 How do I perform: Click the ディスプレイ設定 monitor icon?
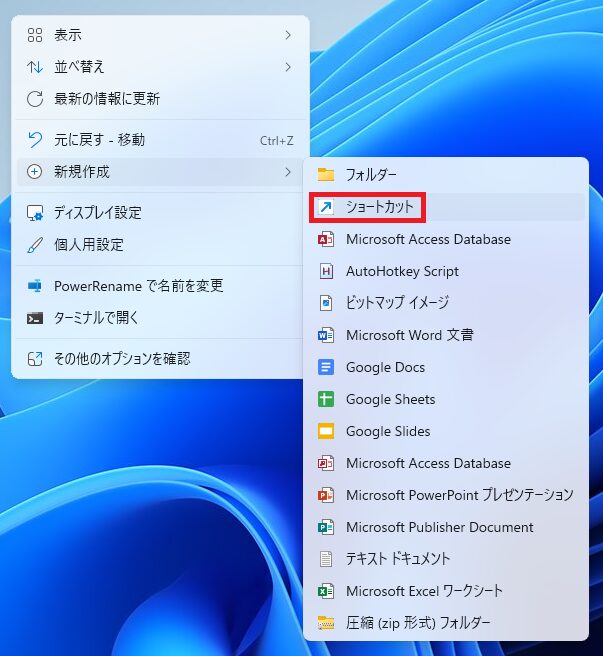click(35, 213)
